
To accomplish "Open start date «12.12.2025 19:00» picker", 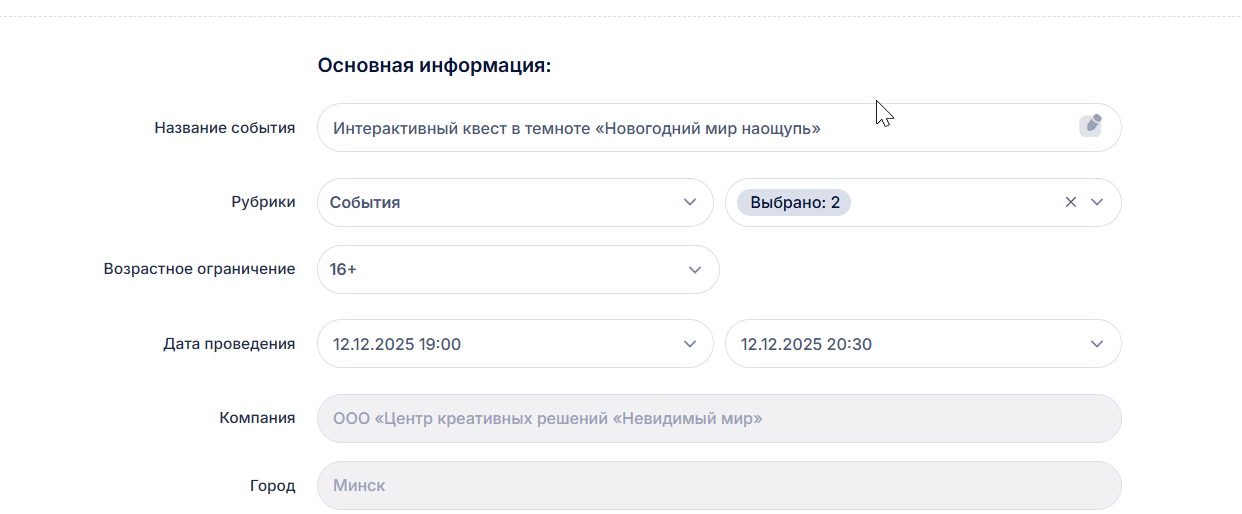I will click(x=500, y=344).
